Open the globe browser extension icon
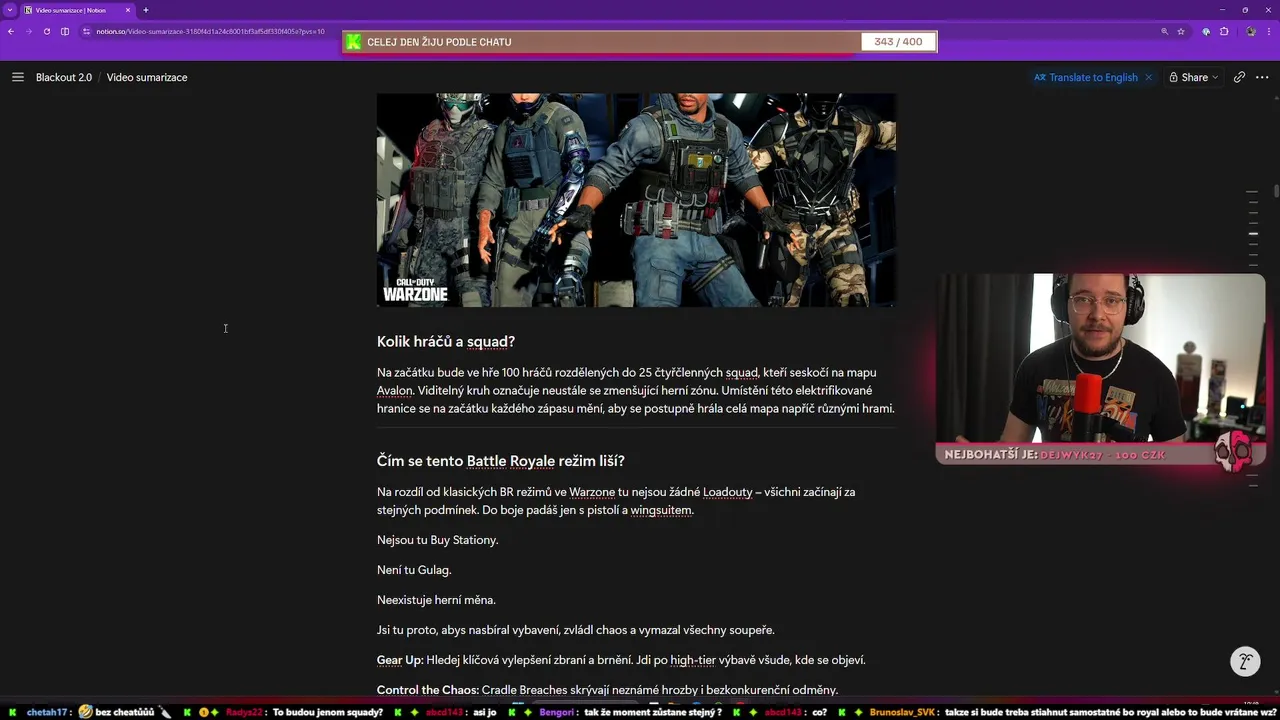Screen dimensions: 1280x720 (1206, 31)
